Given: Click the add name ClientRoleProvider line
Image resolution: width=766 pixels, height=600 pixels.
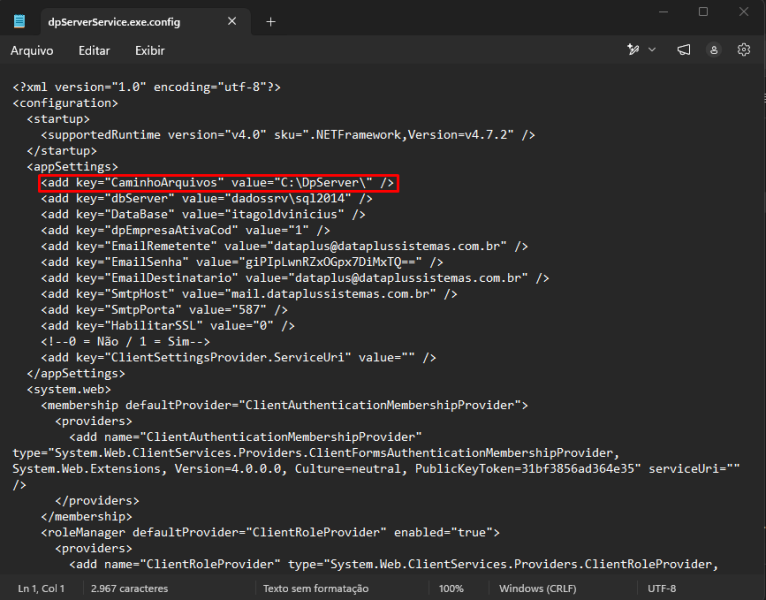Looking at the screenshot, I should point(394,564).
